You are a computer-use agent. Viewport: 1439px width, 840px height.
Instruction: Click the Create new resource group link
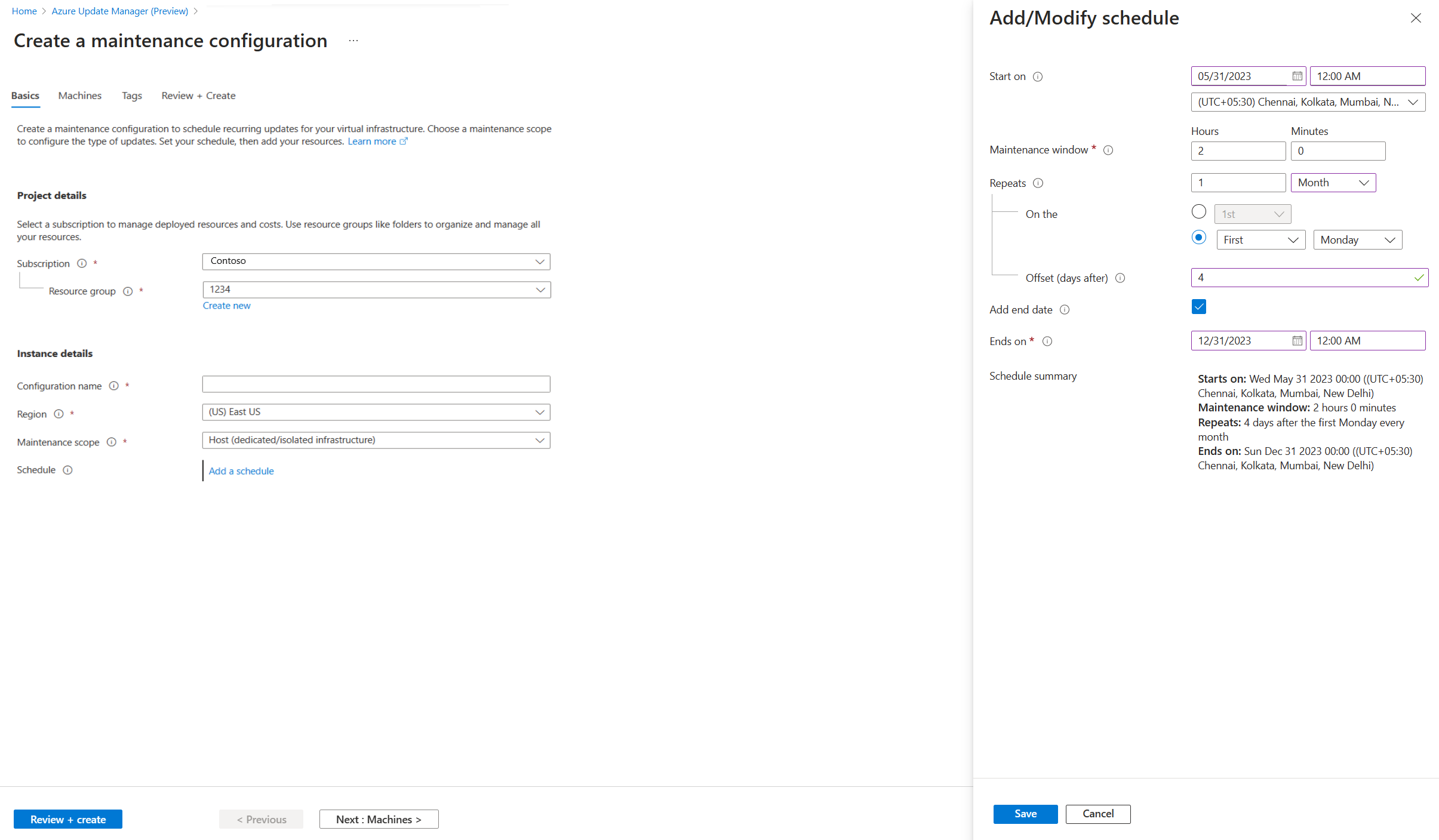(225, 305)
